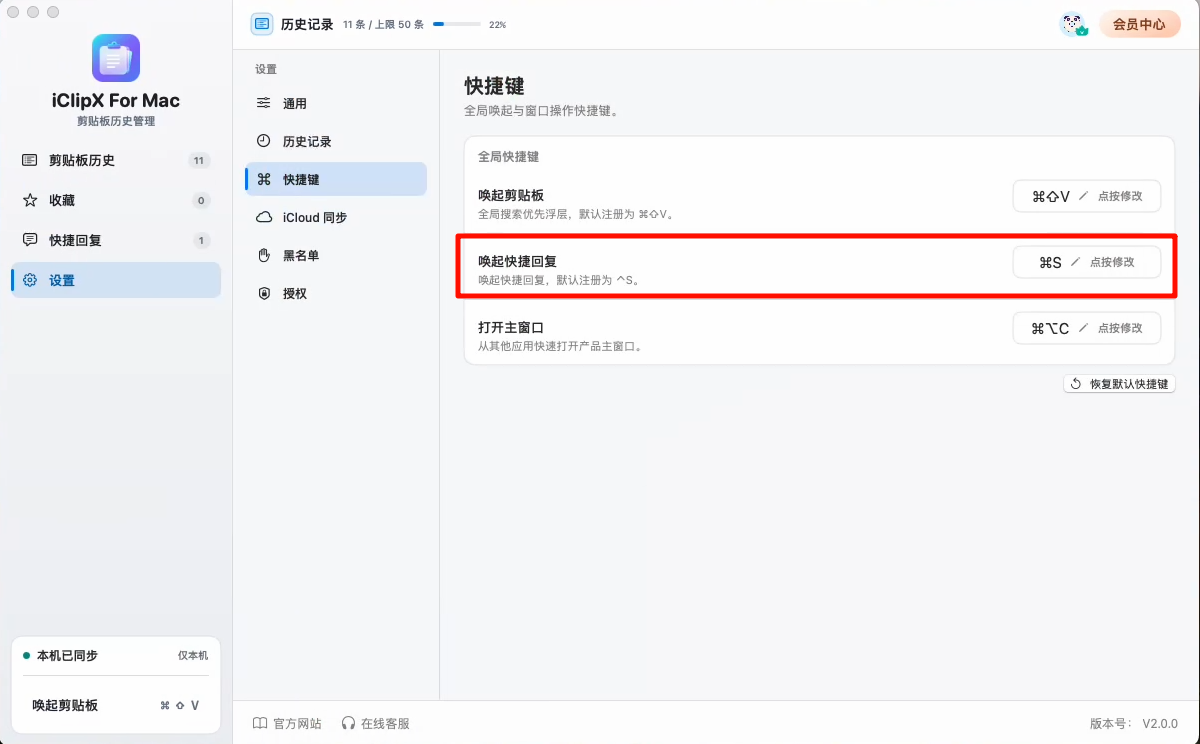Open the 历史记录 settings tab

pyautogui.click(x=336, y=141)
